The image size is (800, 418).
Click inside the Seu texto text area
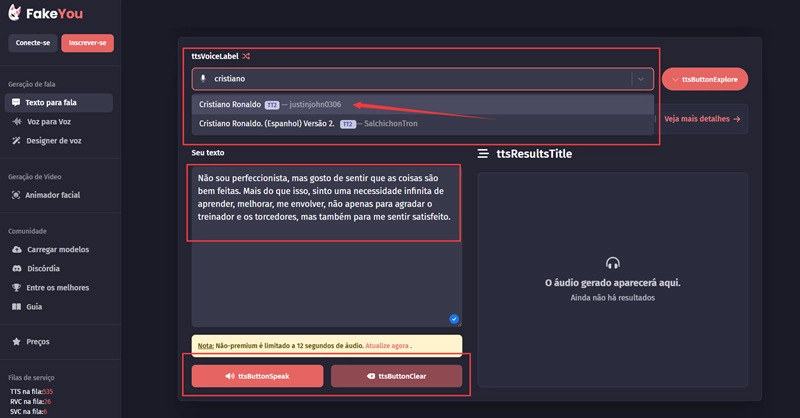pos(327,247)
